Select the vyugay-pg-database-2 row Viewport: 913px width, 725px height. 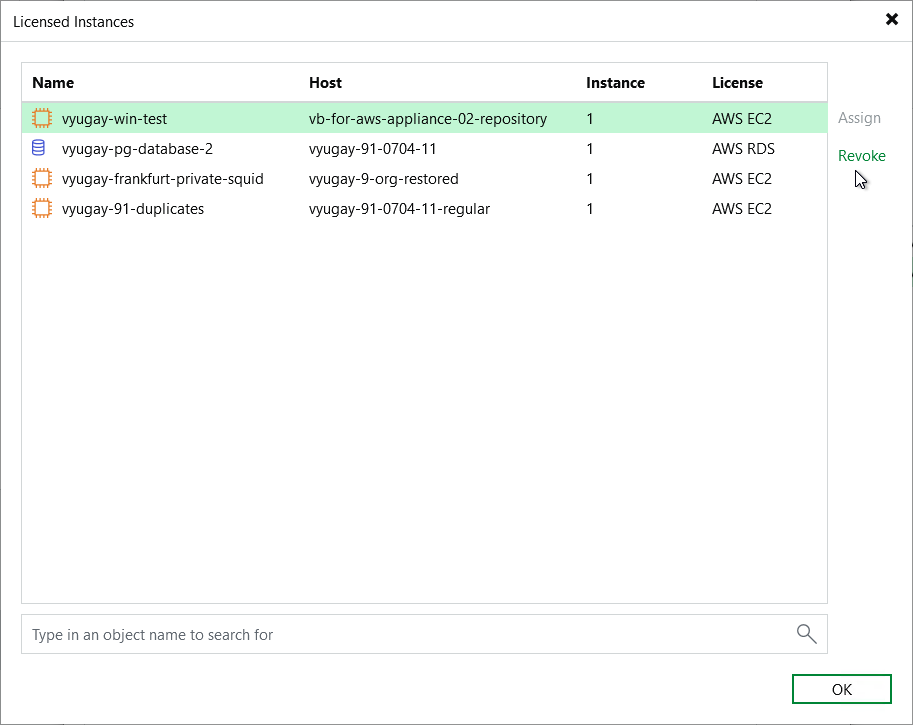pyautogui.click(x=137, y=149)
